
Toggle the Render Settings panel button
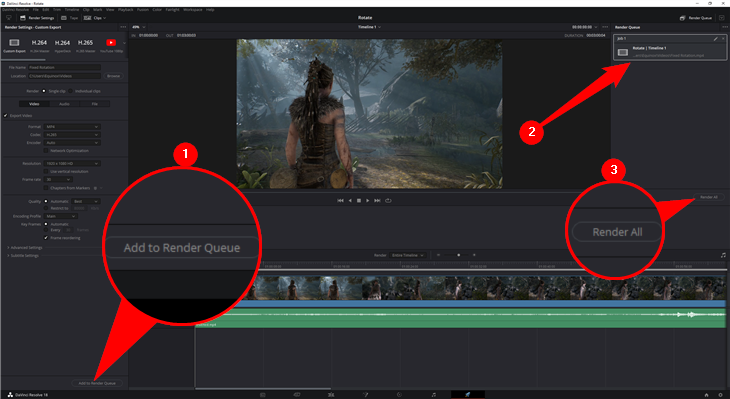(x=37, y=18)
